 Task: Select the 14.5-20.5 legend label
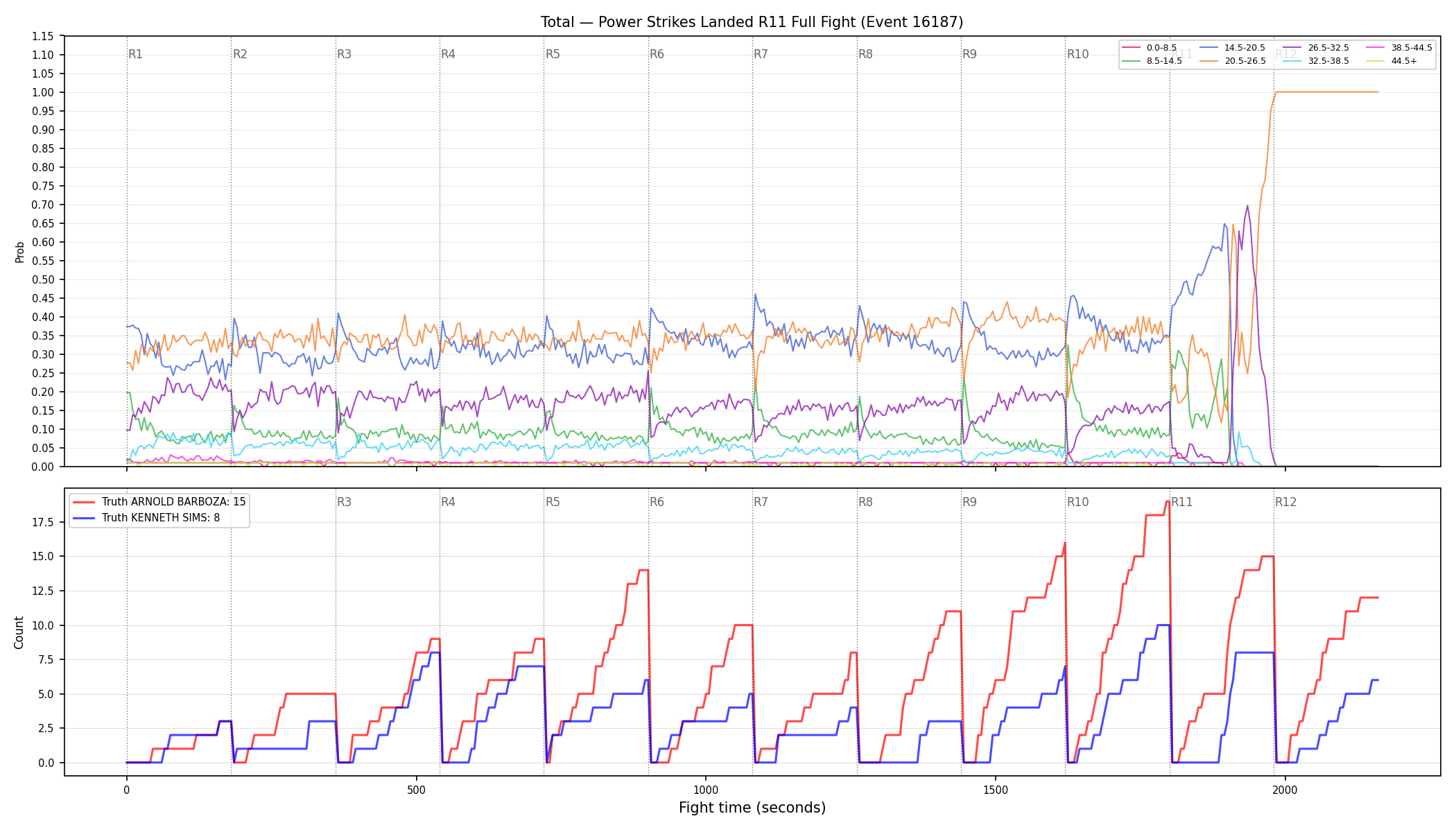coord(1245,48)
